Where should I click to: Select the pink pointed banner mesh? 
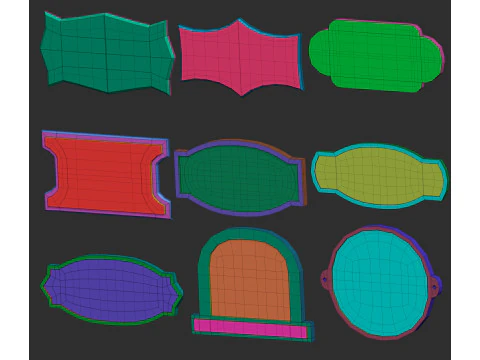point(240,57)
